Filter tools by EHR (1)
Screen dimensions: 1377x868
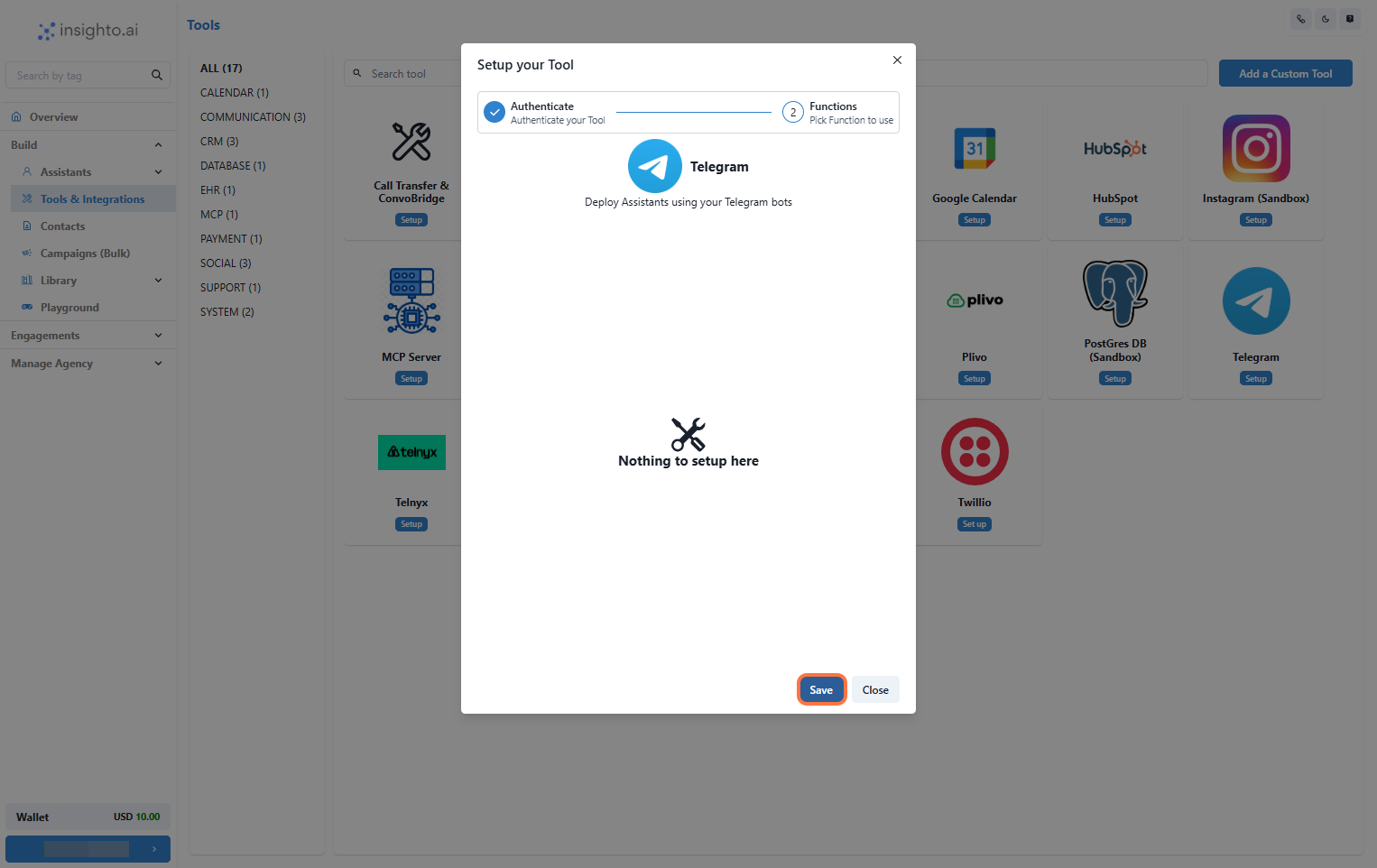[x=217, y=189]
